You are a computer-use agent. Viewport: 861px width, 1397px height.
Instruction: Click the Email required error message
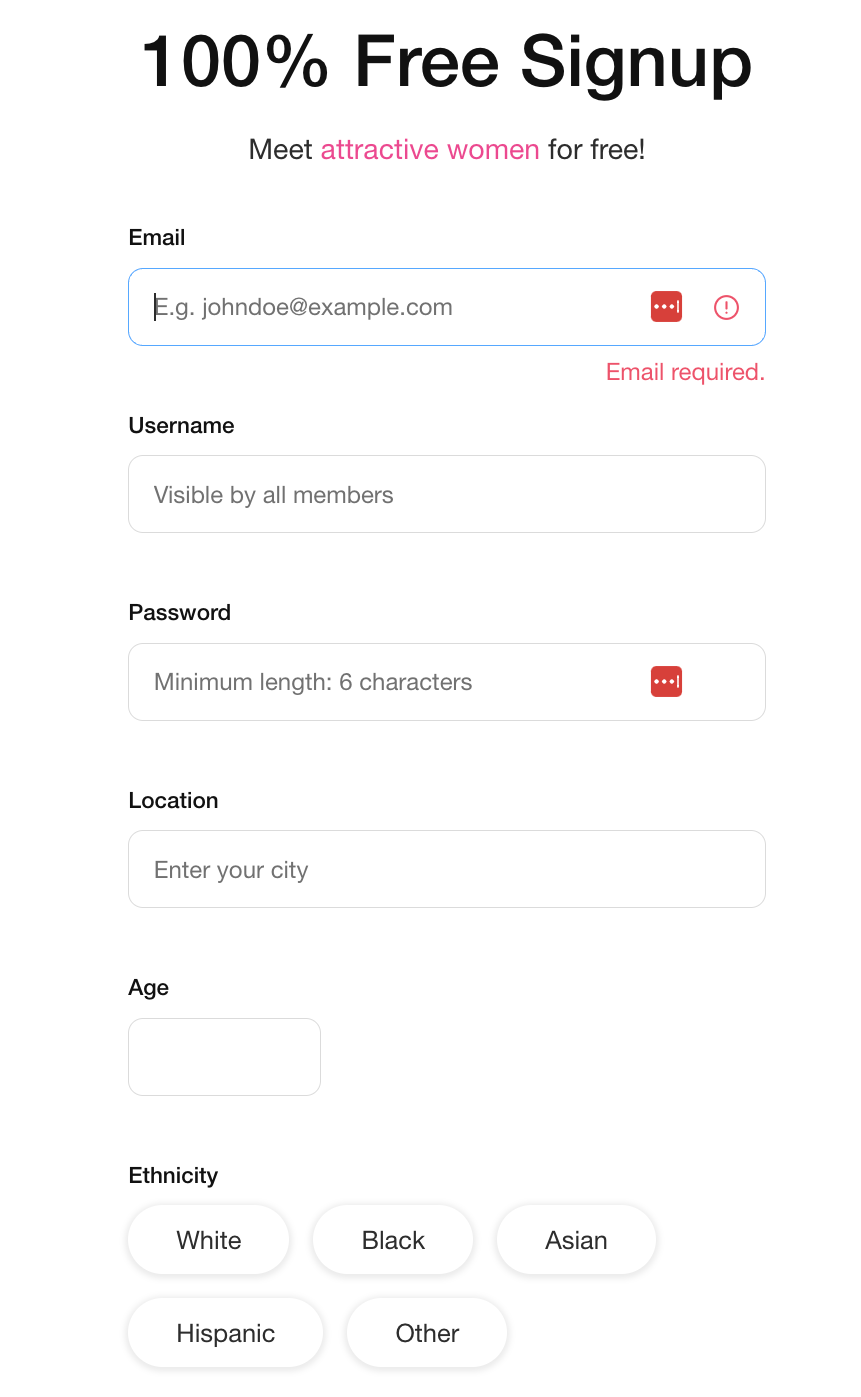[684, 371]
